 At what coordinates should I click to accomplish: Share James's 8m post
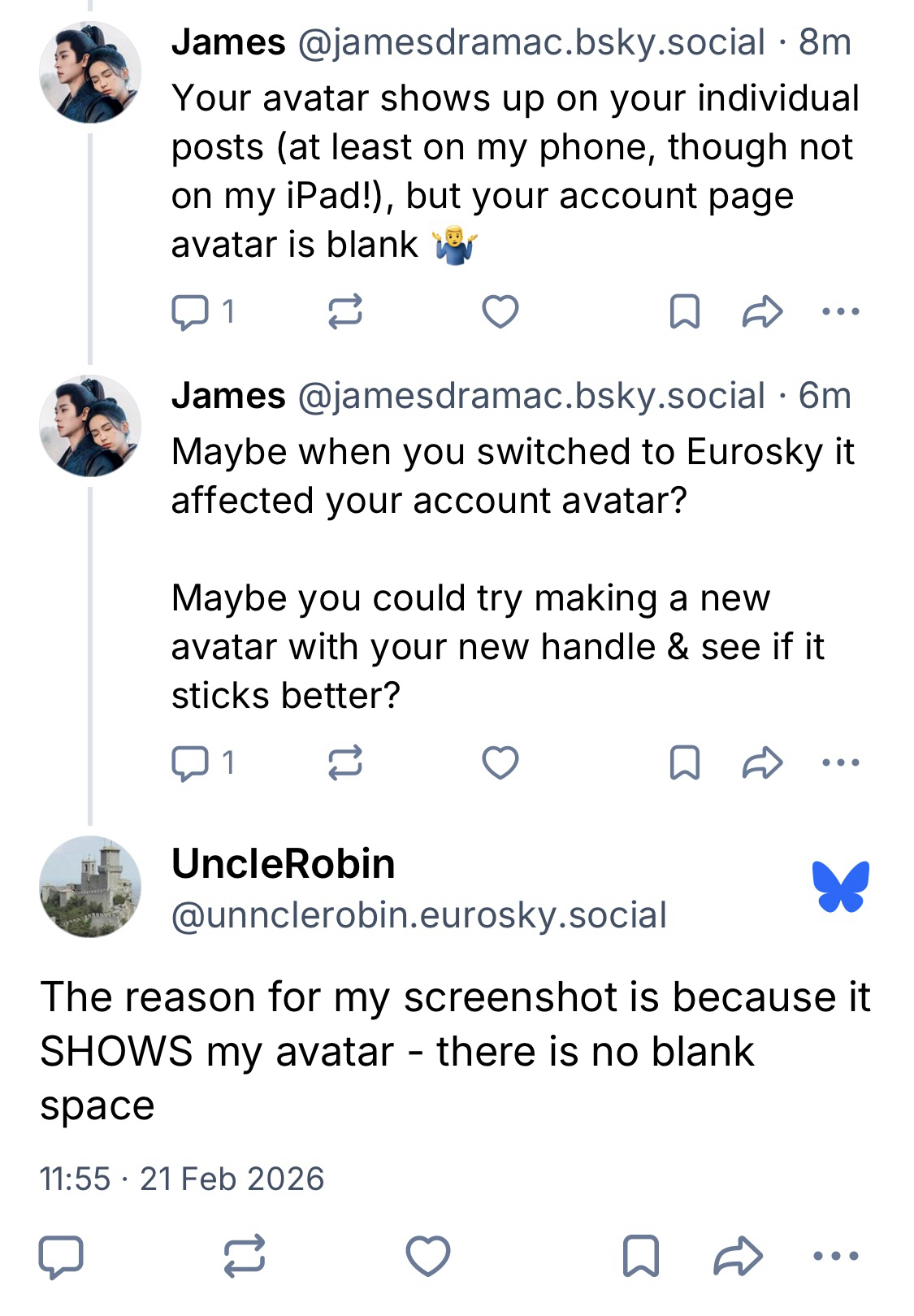762,312
